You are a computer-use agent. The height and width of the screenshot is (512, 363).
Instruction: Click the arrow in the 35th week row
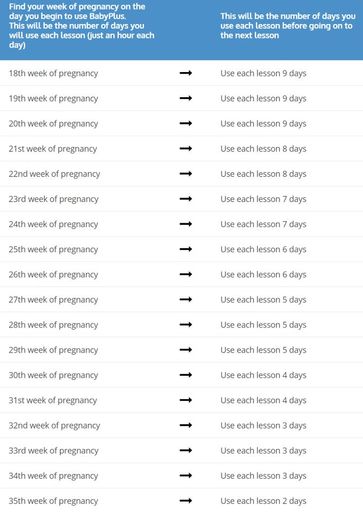point(186,500)
